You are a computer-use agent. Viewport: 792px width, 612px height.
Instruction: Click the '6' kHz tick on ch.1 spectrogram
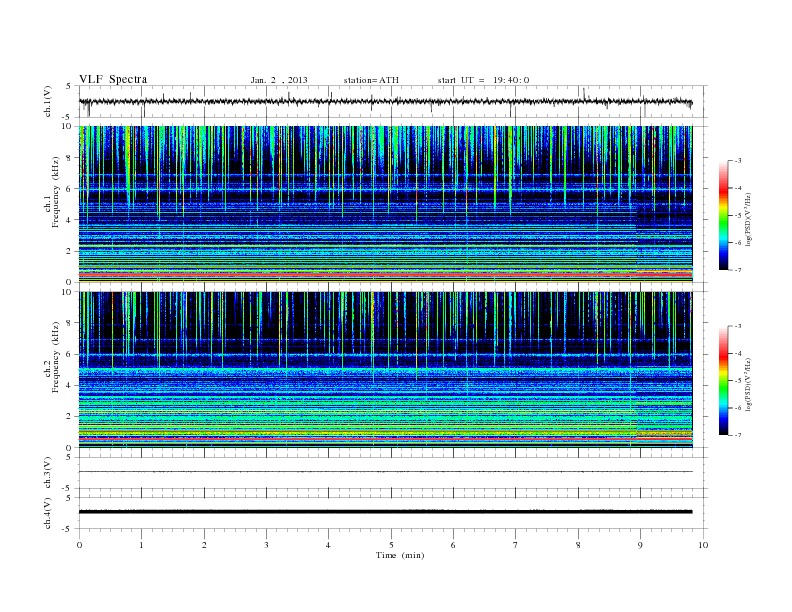coord(69,188)
